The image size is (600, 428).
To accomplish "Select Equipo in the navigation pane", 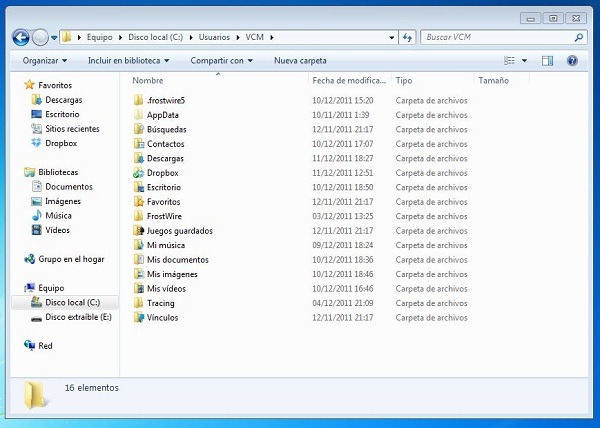I will point(51,288).
